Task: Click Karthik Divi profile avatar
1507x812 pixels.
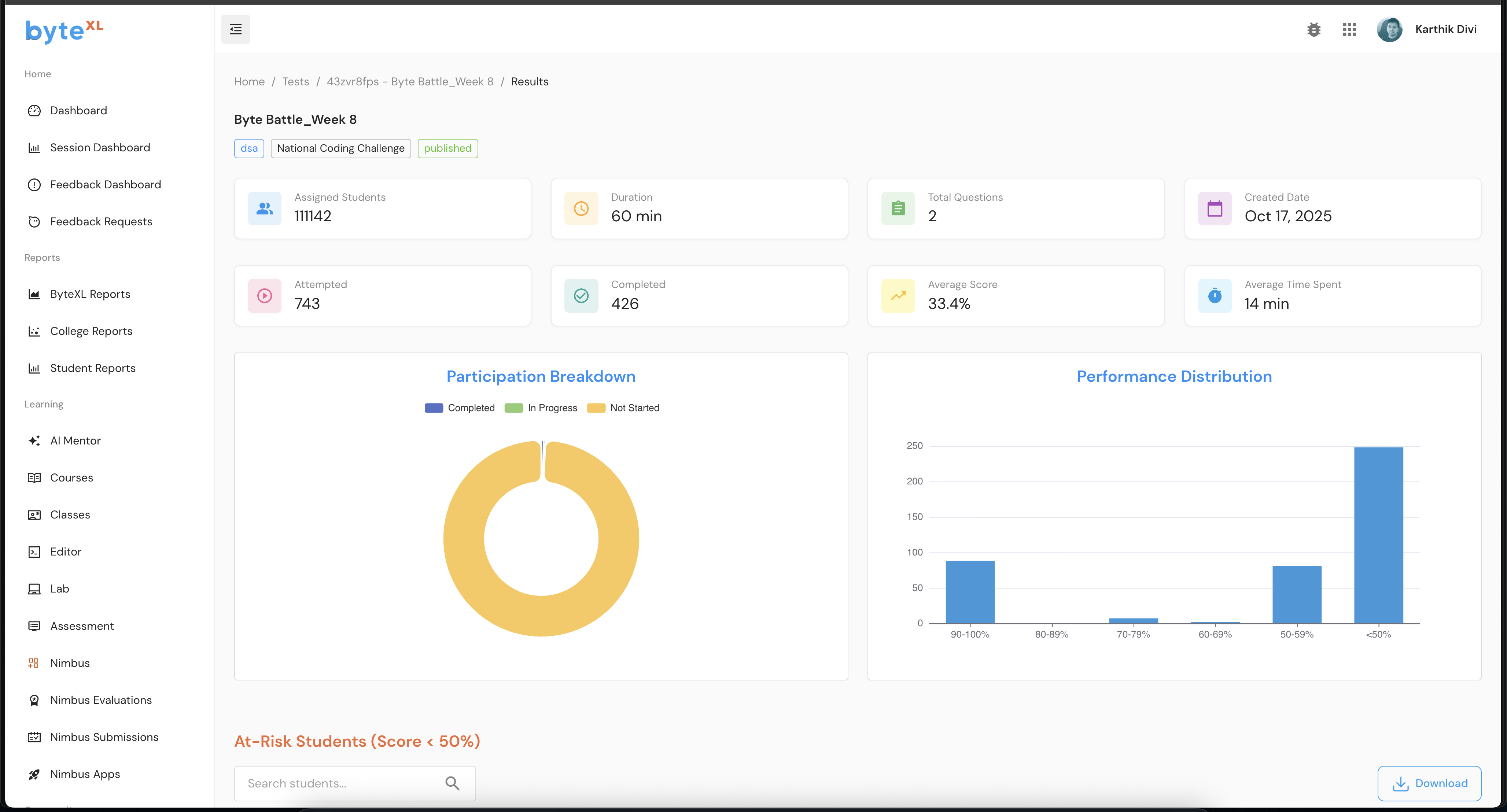Action: [x=1389, y=29]
